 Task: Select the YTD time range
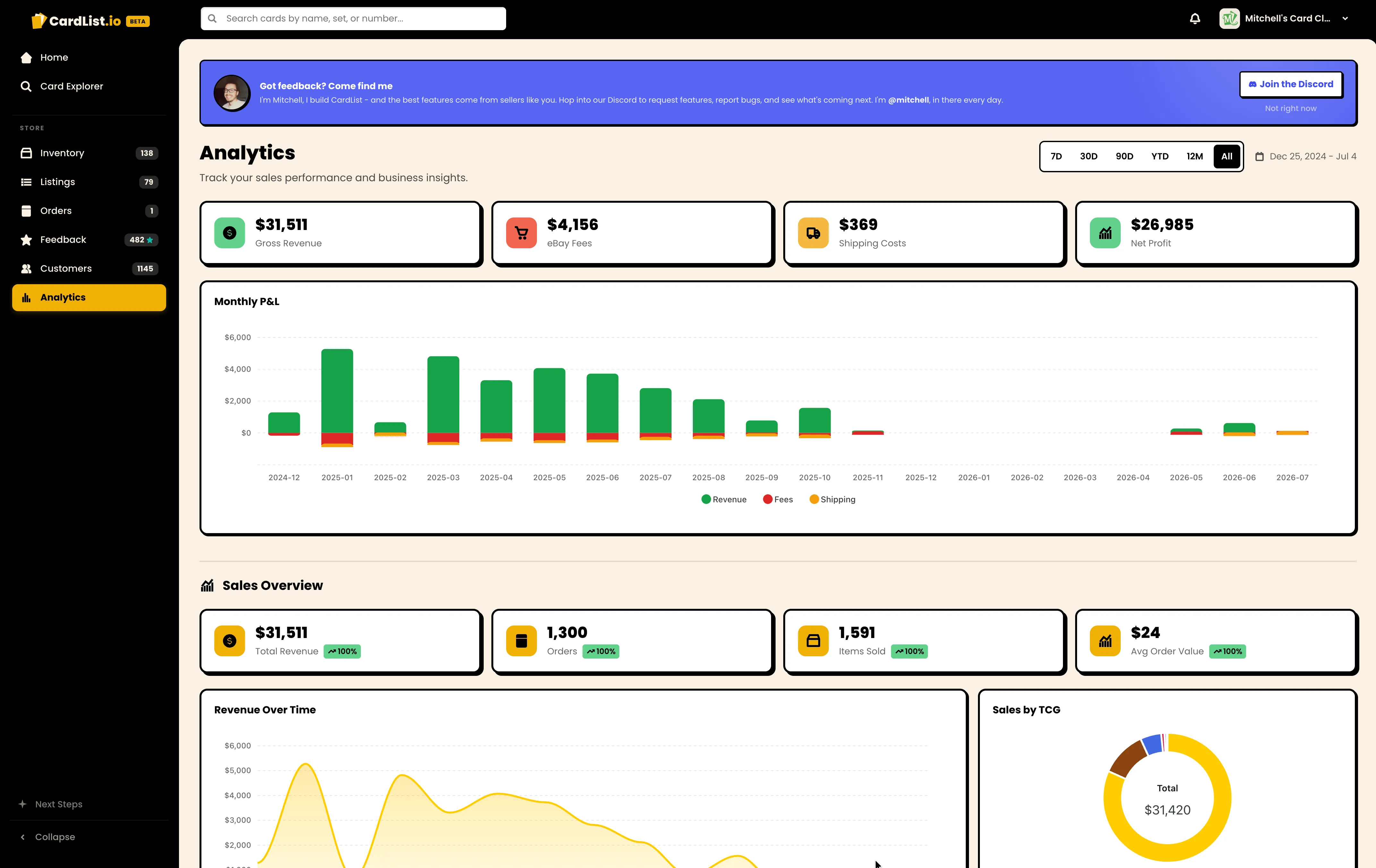click(x=1159, y=157)
